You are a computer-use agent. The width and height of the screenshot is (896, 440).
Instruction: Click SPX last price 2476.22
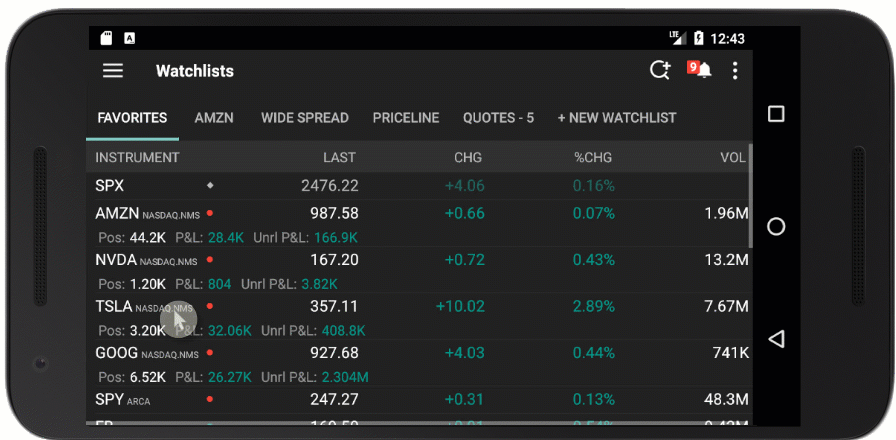(x=330, y=186)
